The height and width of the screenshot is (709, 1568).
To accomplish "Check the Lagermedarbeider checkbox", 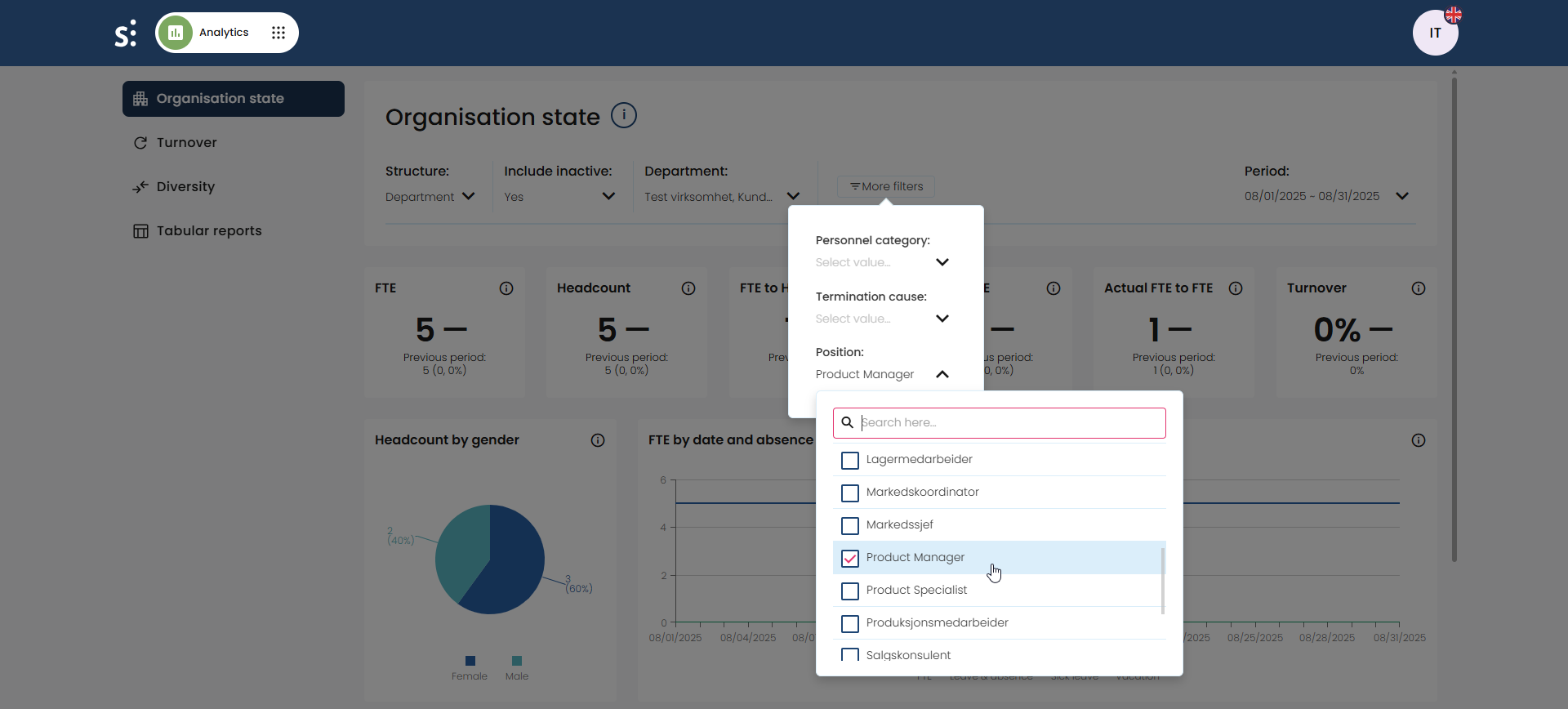I will pyautogui.click(x=850, y=461).
